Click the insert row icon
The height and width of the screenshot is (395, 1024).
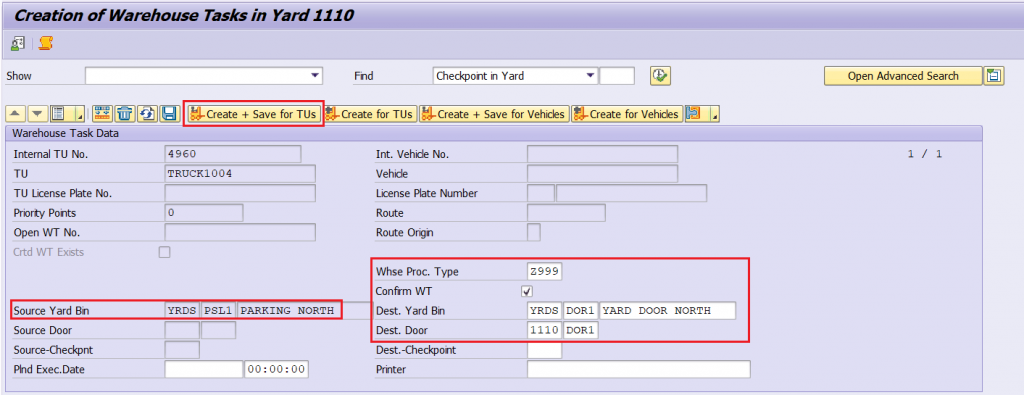pos(102,114)
